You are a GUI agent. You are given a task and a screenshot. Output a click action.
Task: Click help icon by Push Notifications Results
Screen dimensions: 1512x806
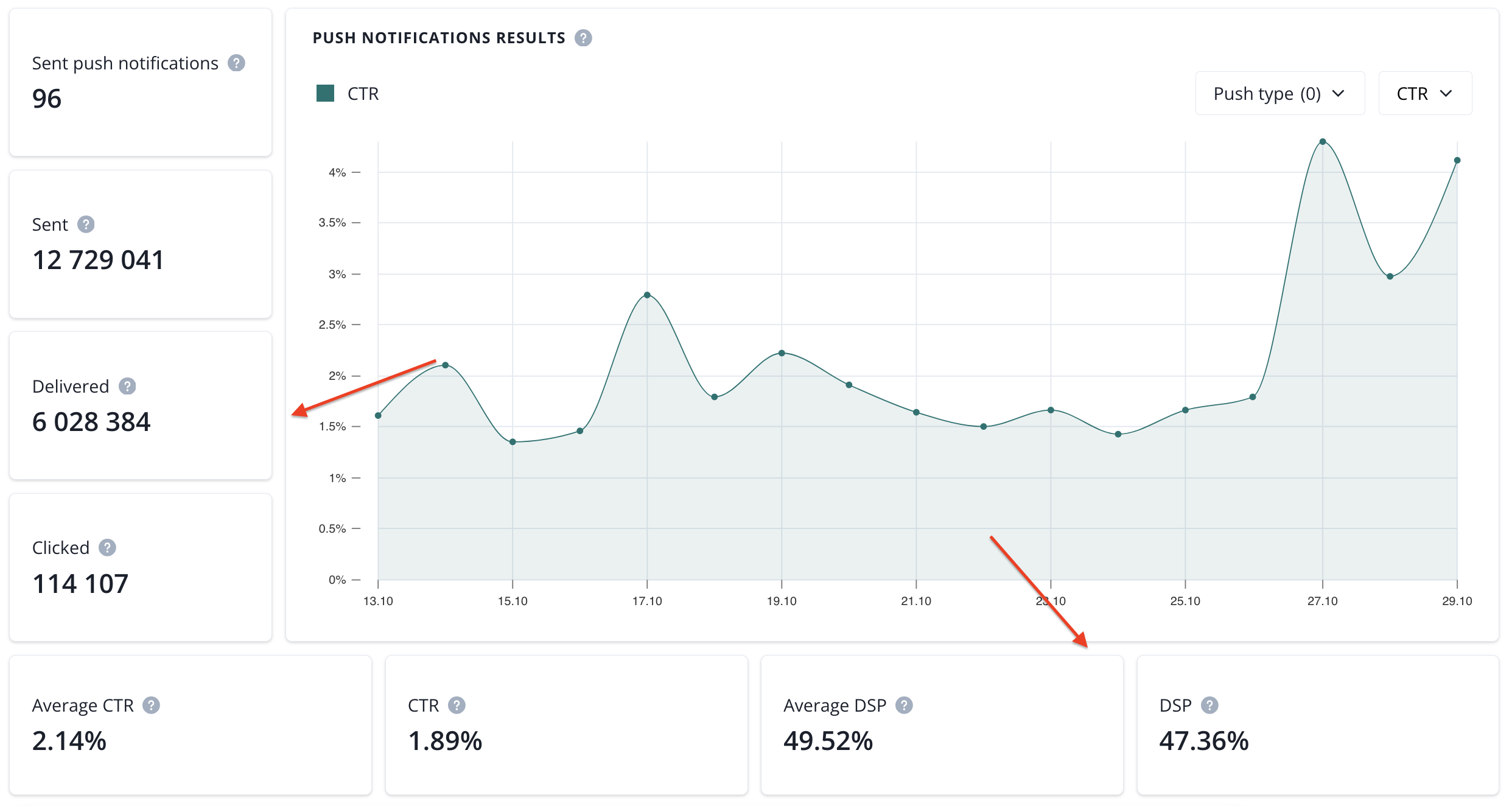pos(583,38)
